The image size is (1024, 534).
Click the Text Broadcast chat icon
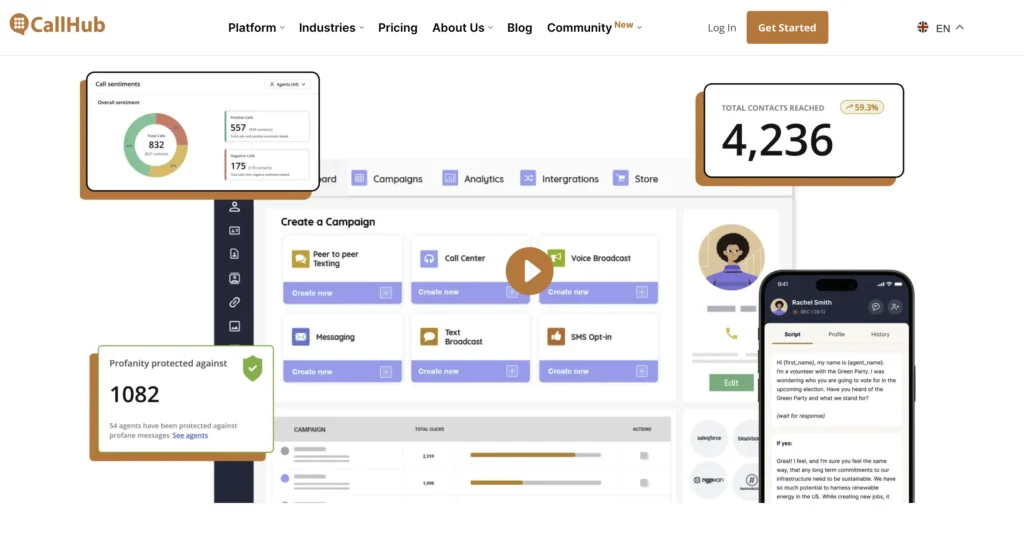(428, 337)
